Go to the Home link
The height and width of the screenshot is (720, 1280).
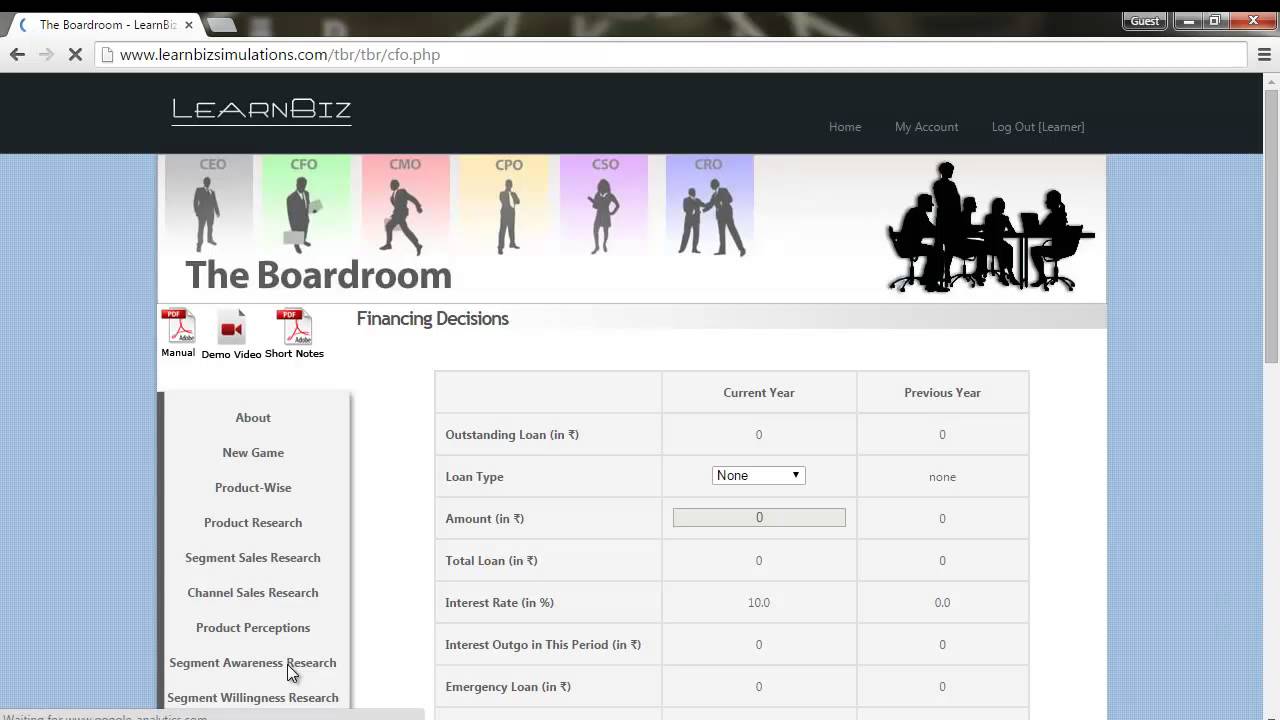pos(845,127)
